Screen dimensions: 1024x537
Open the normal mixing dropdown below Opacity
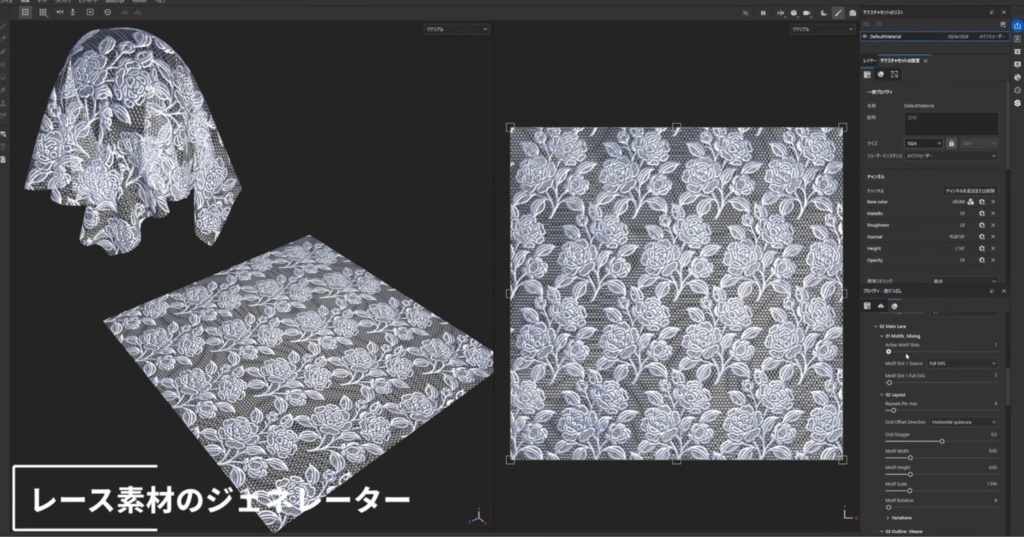[964, 281]
